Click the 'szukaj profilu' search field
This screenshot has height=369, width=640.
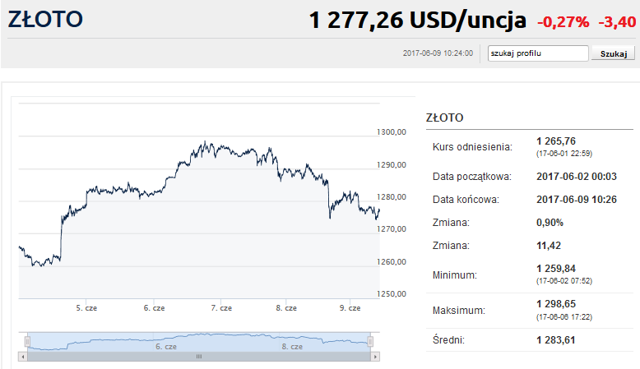[538, 53]
